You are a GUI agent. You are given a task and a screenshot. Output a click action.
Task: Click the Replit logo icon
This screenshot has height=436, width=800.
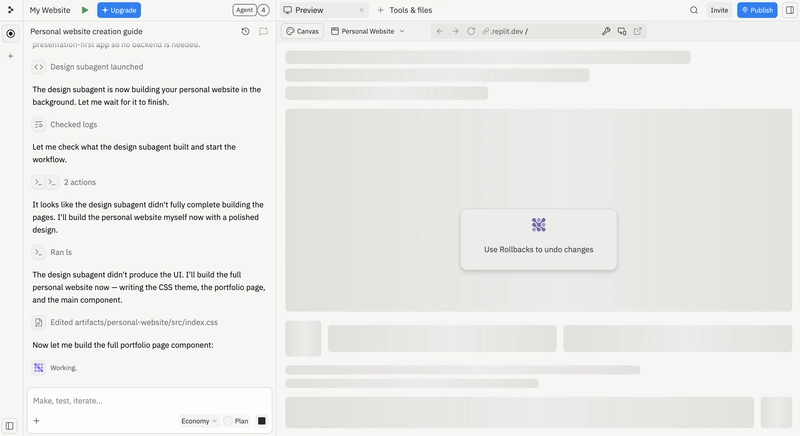click(10, 10)
